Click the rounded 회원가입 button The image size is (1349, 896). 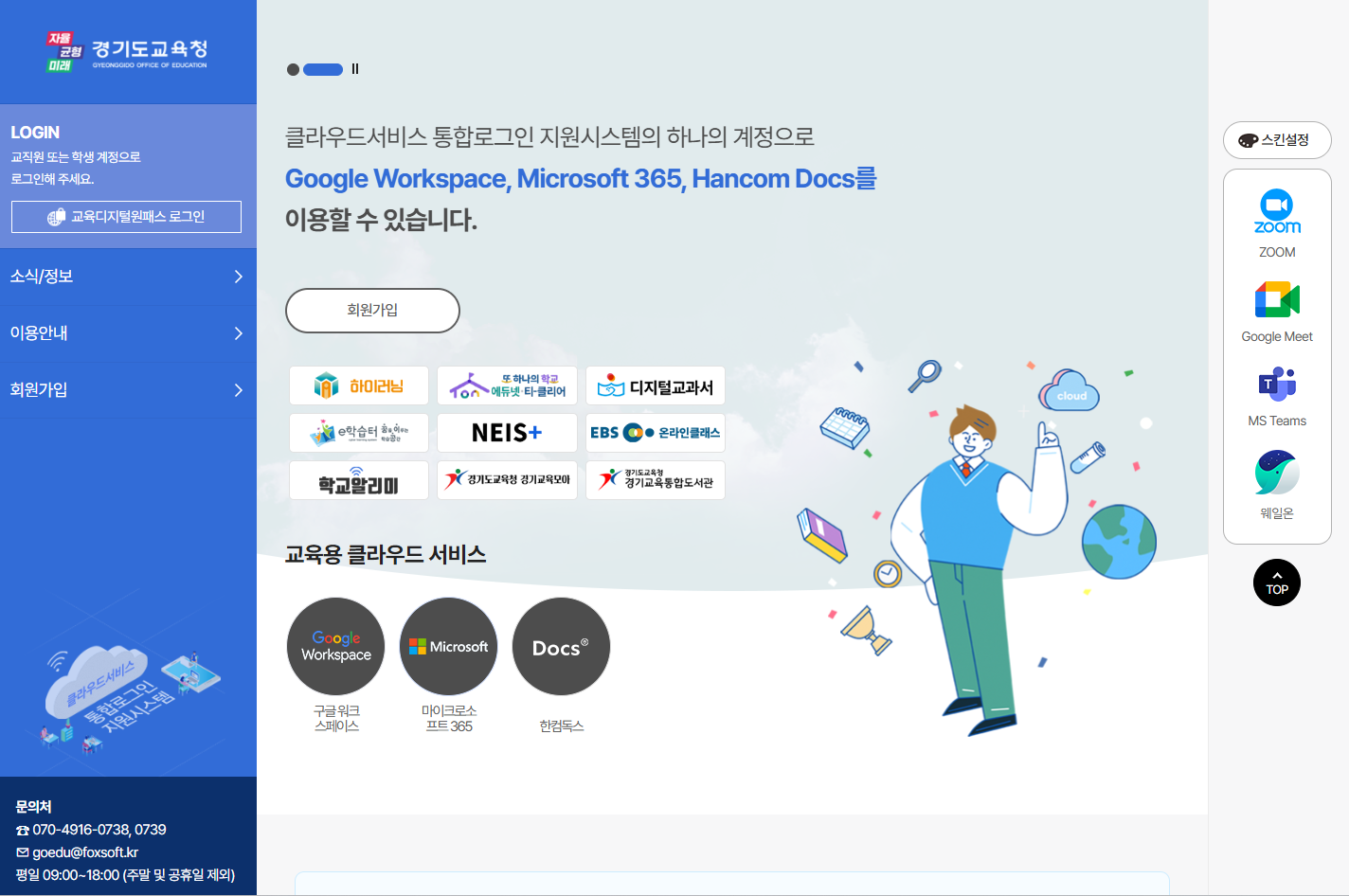click(372, 311)
